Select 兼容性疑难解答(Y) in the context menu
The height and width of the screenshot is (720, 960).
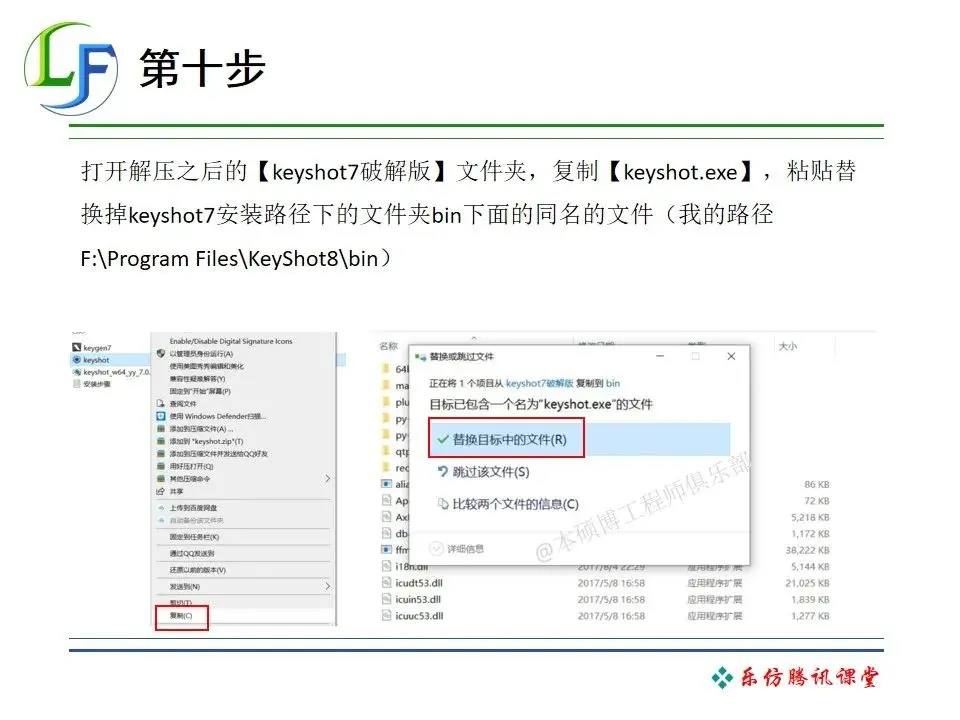point(197,378)
